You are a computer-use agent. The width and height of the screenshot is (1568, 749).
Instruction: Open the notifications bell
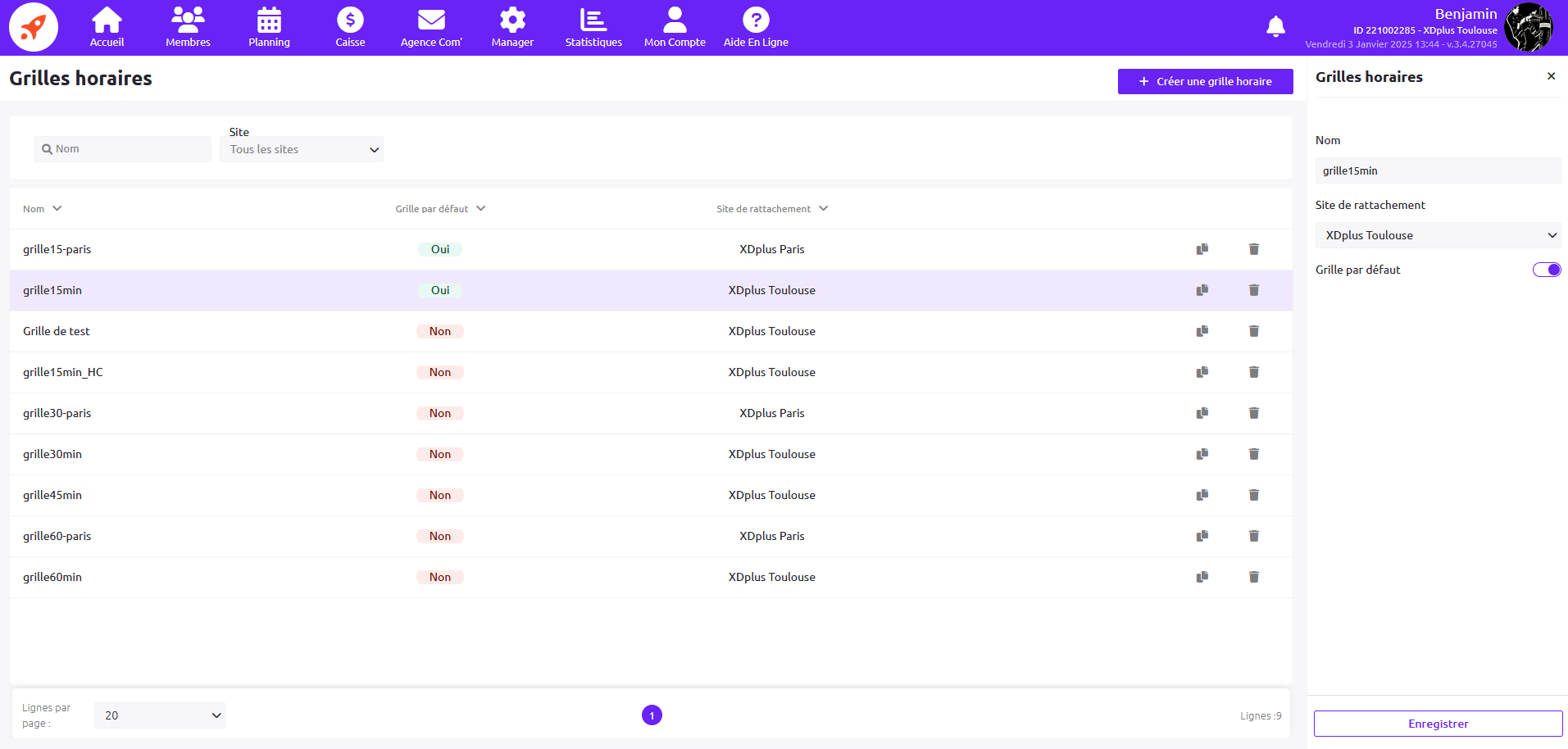(1275, 27)
